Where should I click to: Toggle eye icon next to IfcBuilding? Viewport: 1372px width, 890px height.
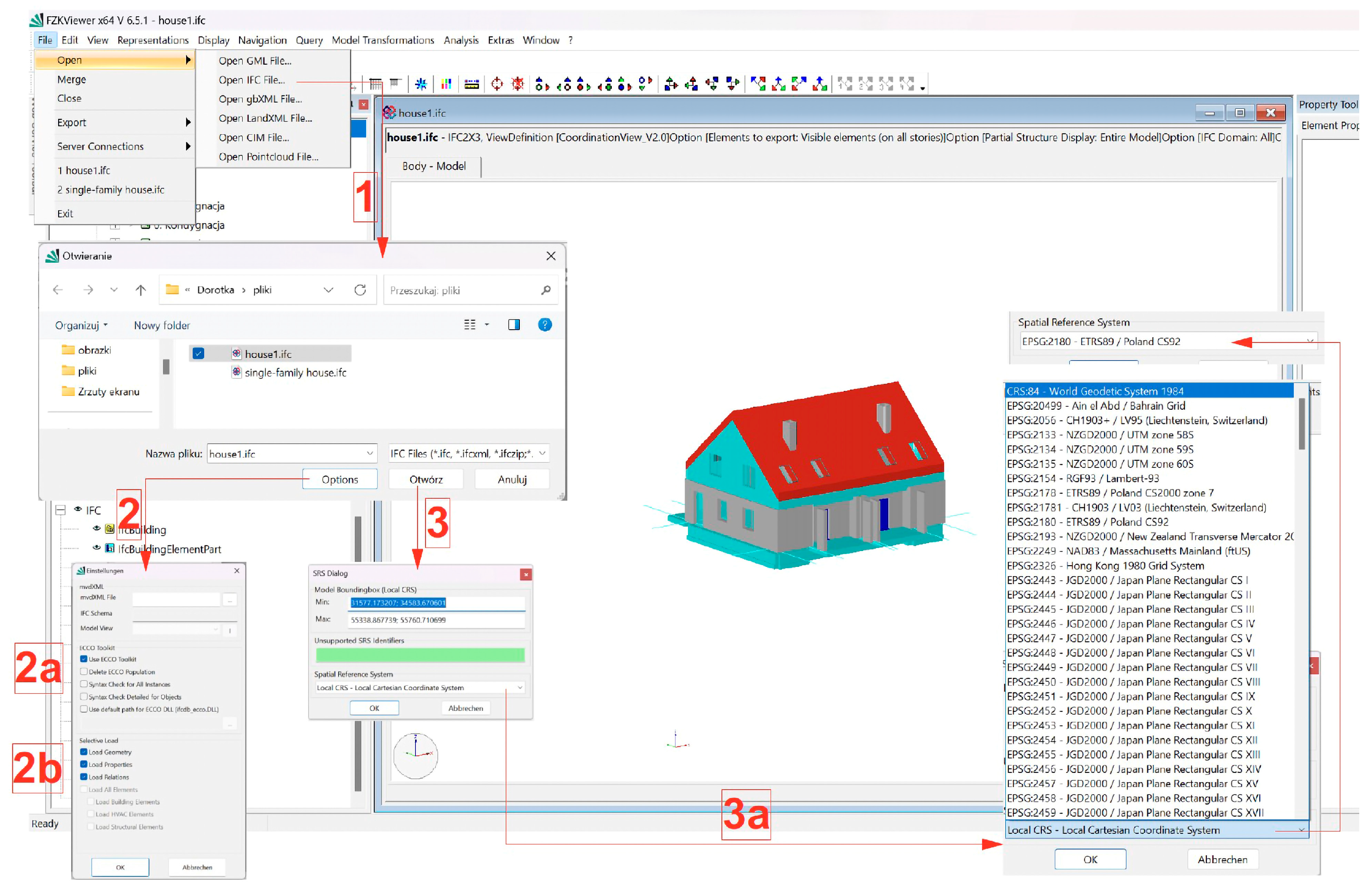[96, 529]
